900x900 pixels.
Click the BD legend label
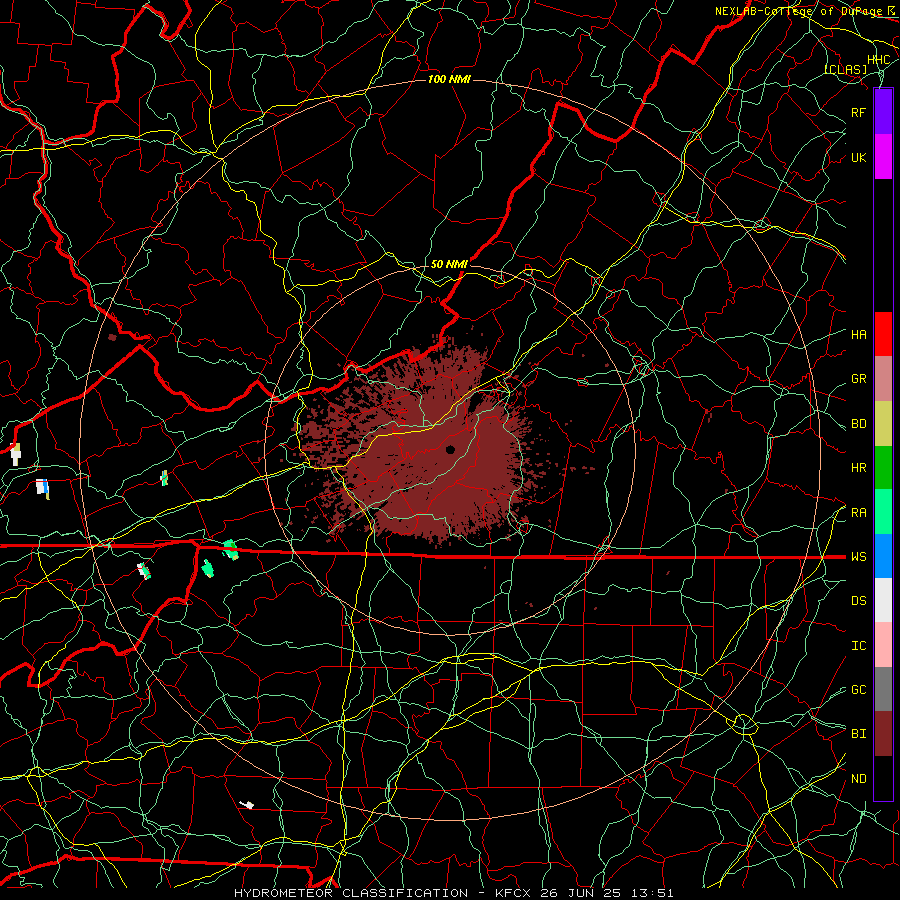858,424
